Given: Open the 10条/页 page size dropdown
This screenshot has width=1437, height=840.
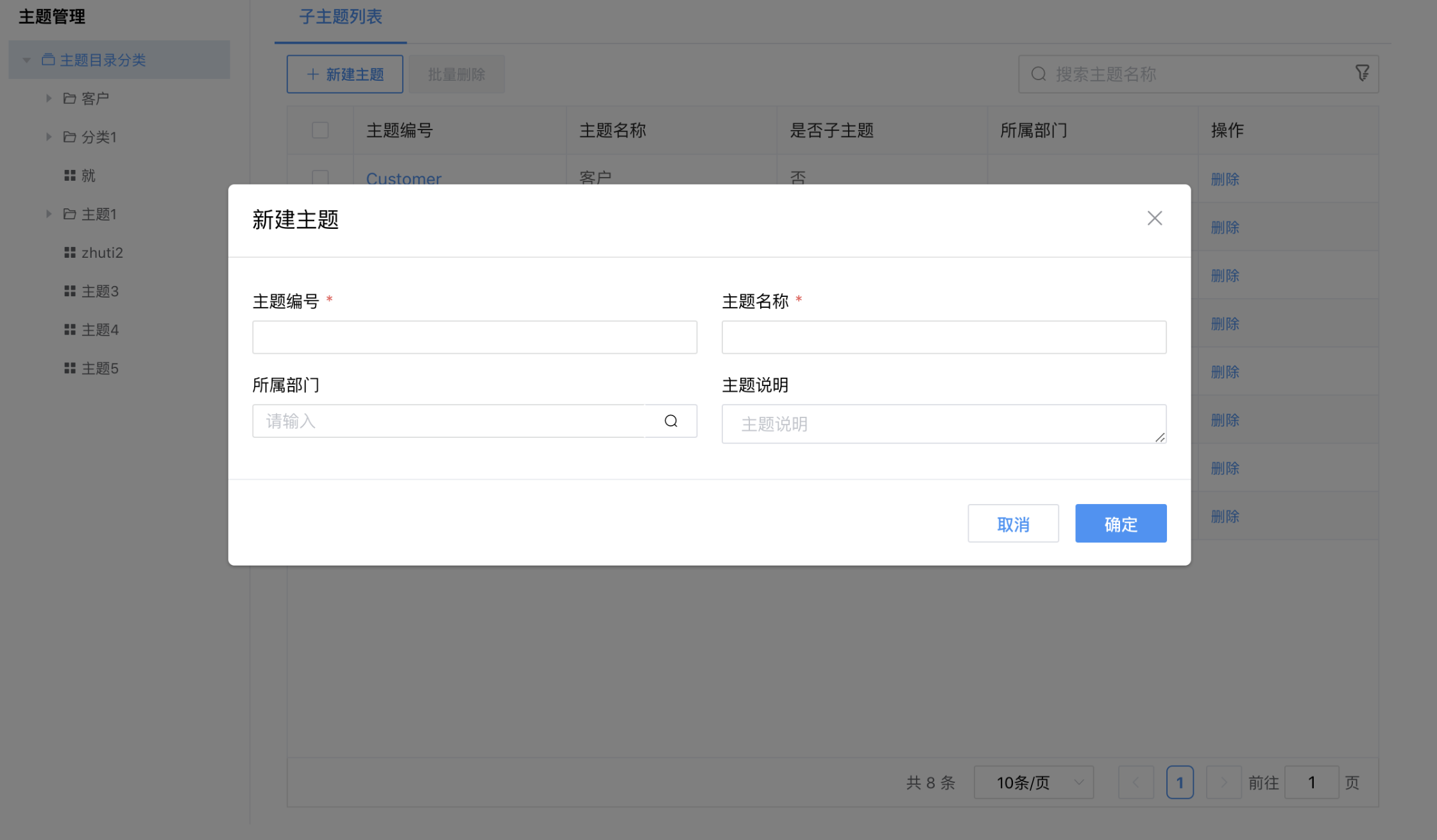Looking at the screenshot, I should [x=1033, y=782].
